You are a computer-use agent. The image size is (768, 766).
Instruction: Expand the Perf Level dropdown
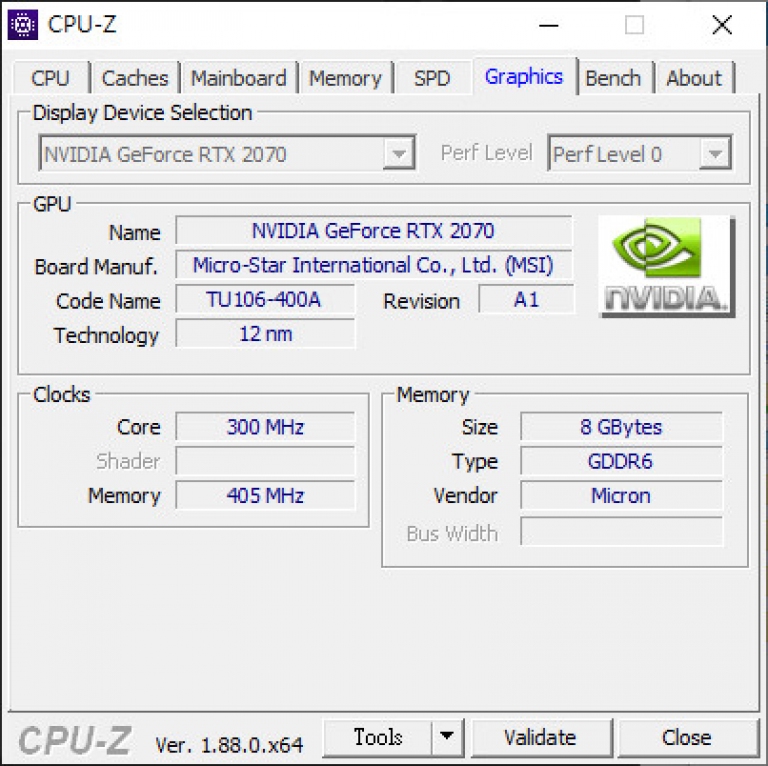(x=716, y=153)
